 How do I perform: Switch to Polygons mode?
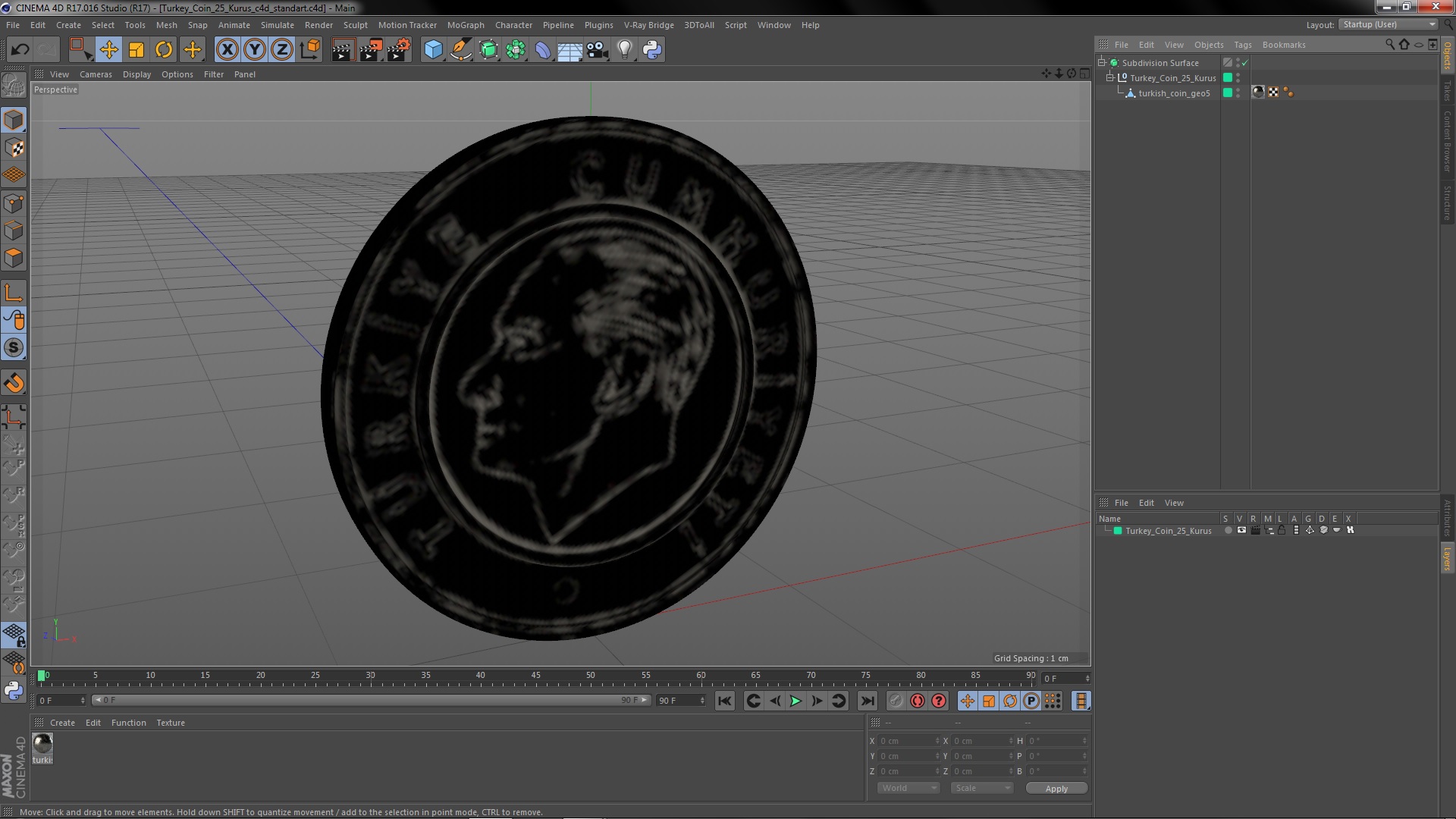[x=14, y=258]
